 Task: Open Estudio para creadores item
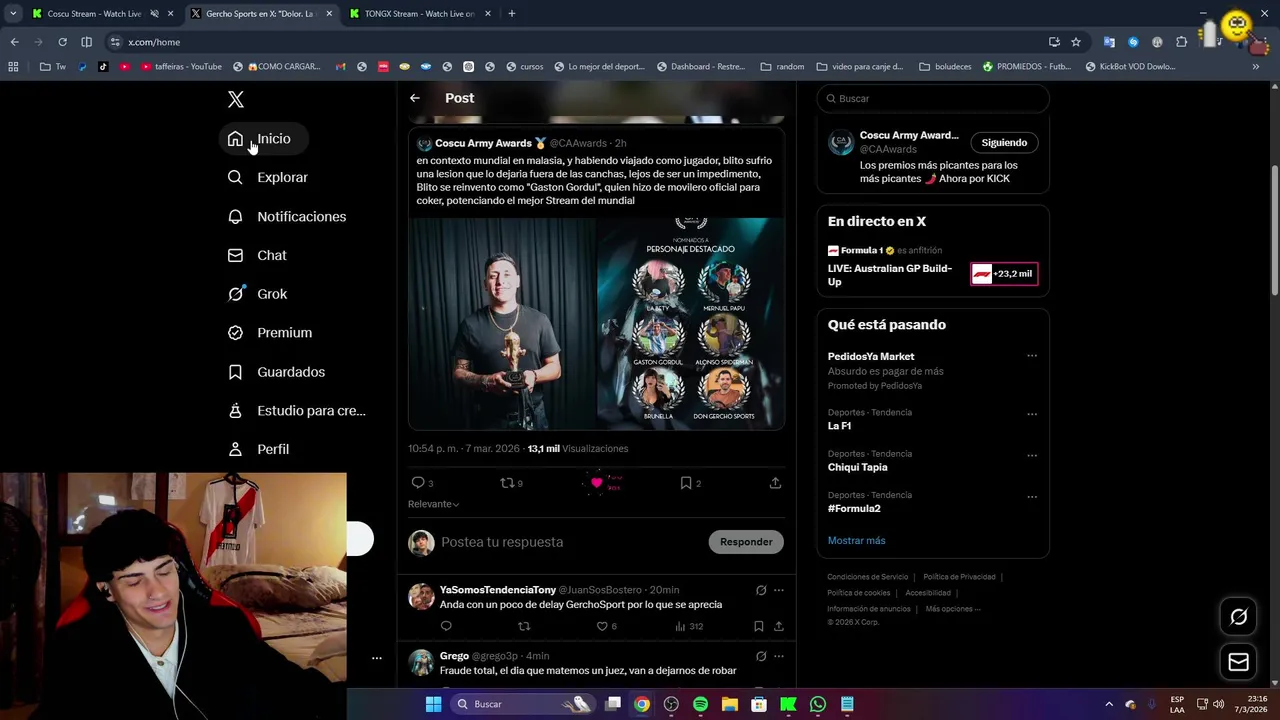pos(297,411)
